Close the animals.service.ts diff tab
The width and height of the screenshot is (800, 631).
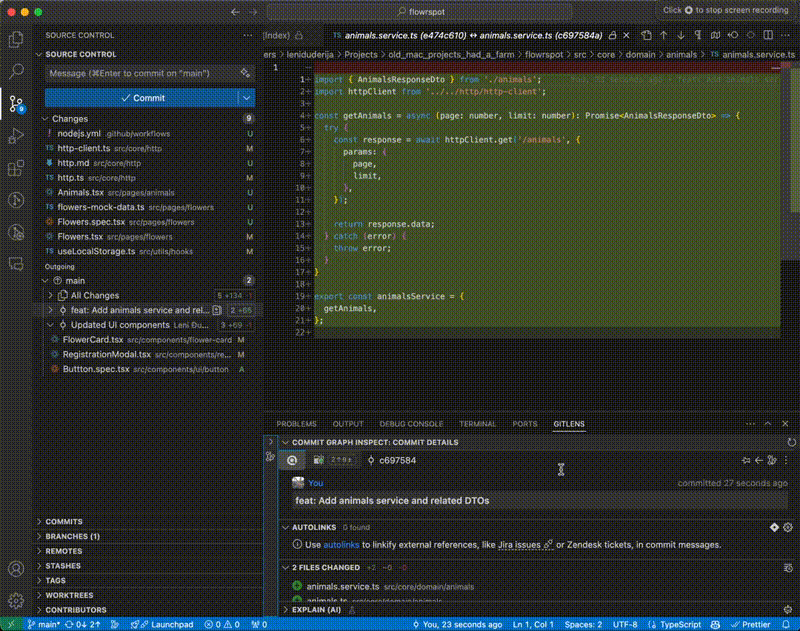[627, 35]
